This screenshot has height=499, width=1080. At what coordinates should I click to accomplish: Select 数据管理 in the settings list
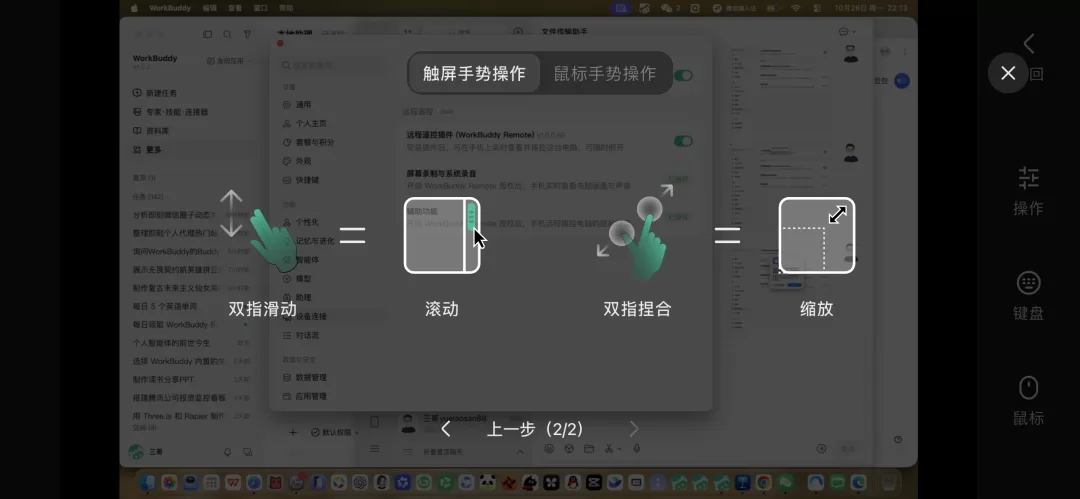(304, 378)
